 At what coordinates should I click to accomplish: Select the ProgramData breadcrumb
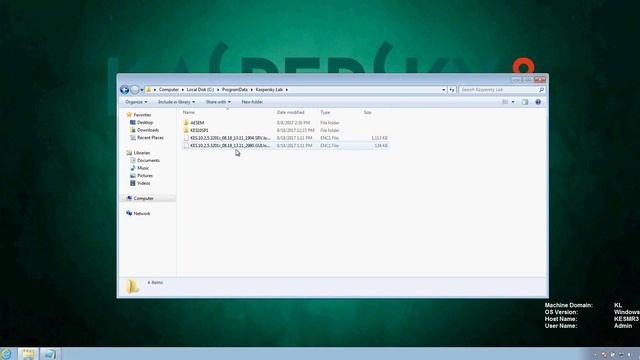click(x=235, y=89)
